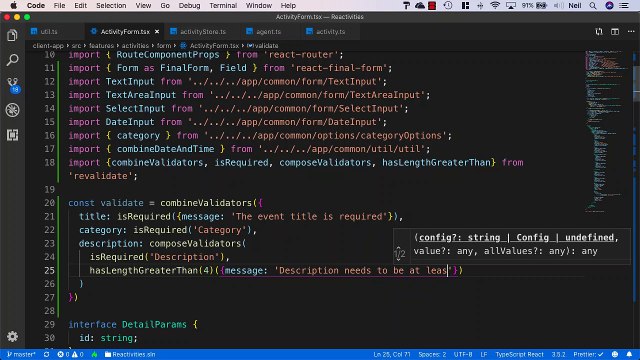Split the editor to the right
The width and height of the screenshot is (640, 360).
click(x=615, y=31)
